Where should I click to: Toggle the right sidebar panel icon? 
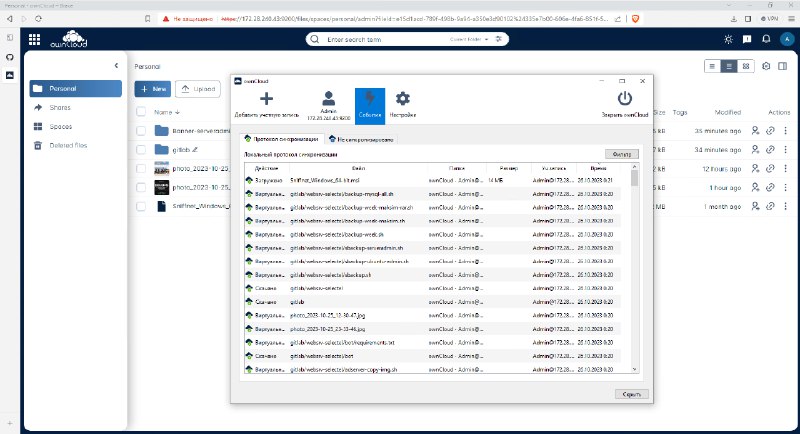point(782,66)
